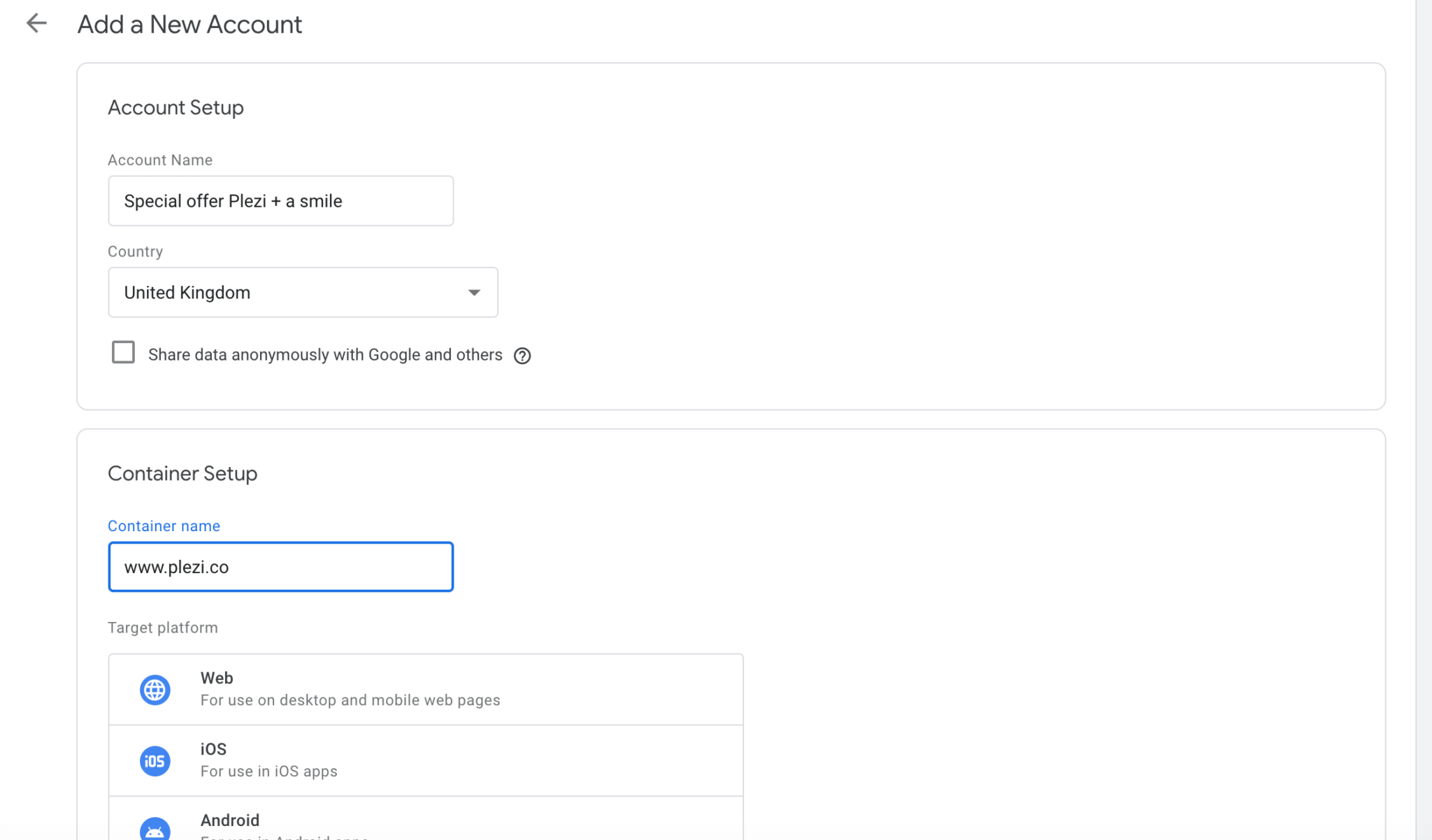Click 'Share data anonymously with Google and others' text
1432x840 pixels.
(x=325, y=355)
